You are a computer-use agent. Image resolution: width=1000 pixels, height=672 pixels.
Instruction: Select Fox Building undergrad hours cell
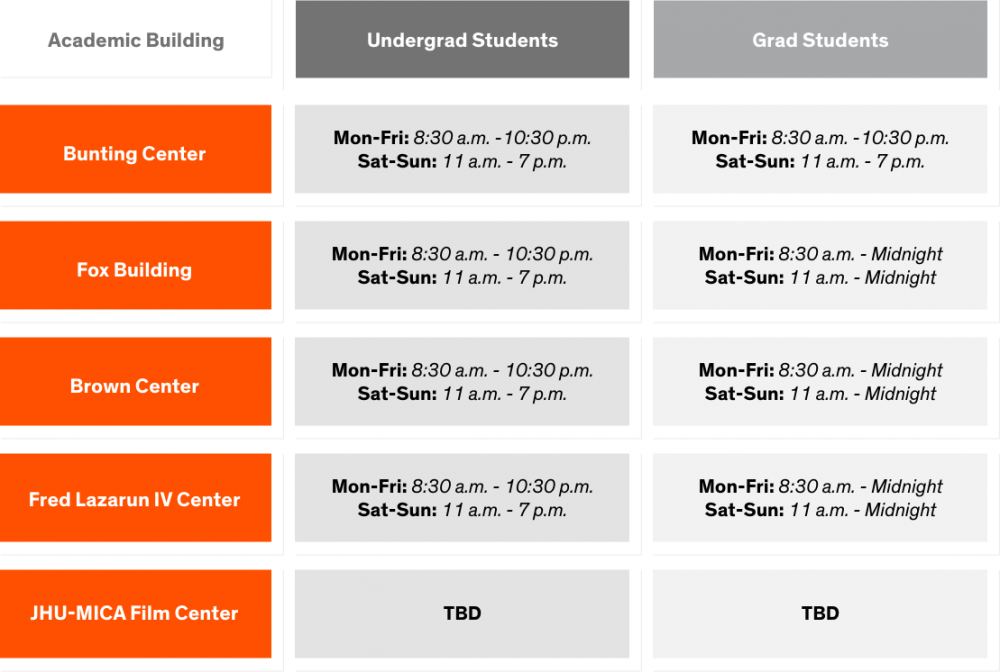pos(462,265)
